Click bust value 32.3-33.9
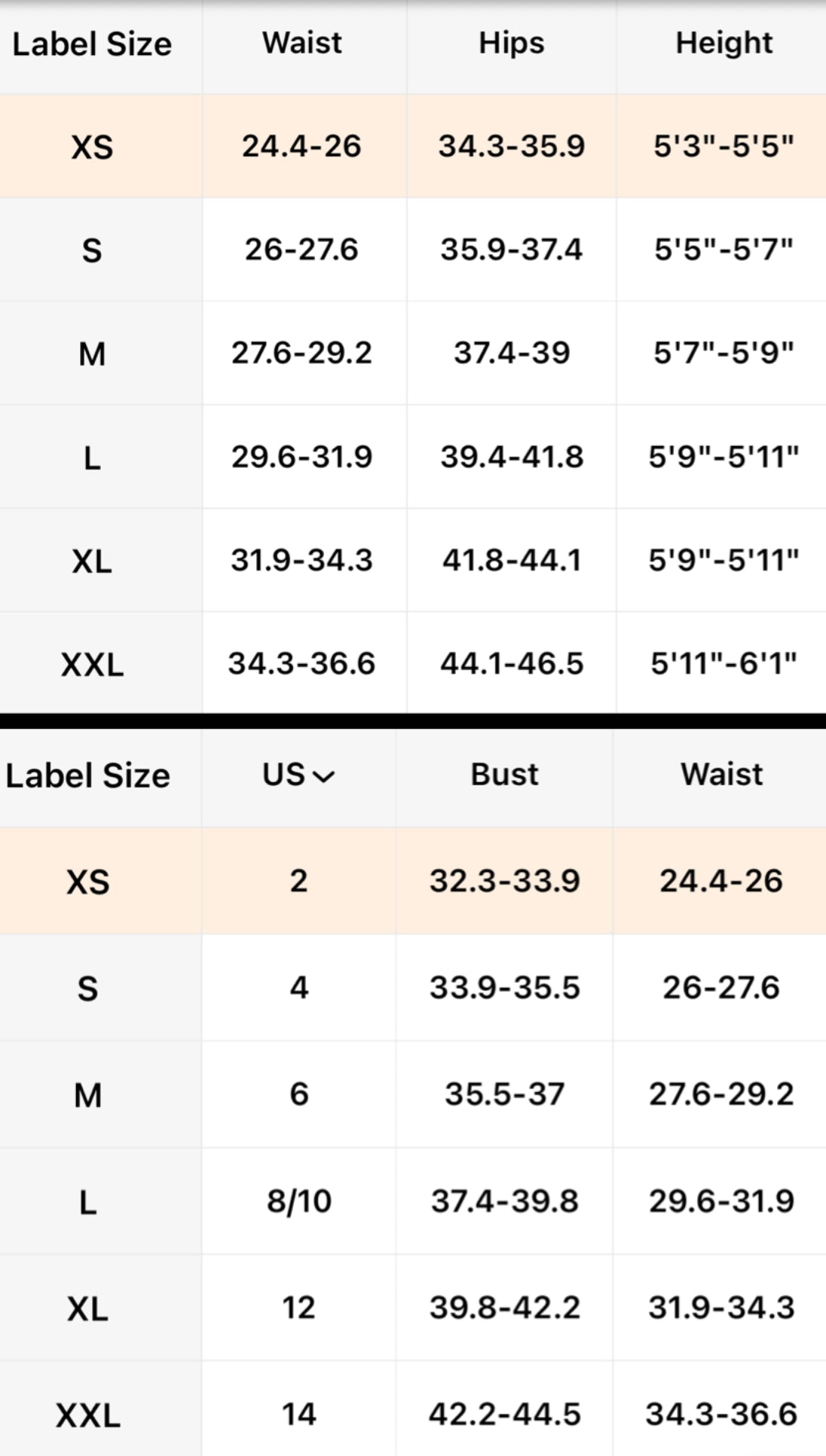The height and width of the screenshot is (1456, 826). coord(504,881)
